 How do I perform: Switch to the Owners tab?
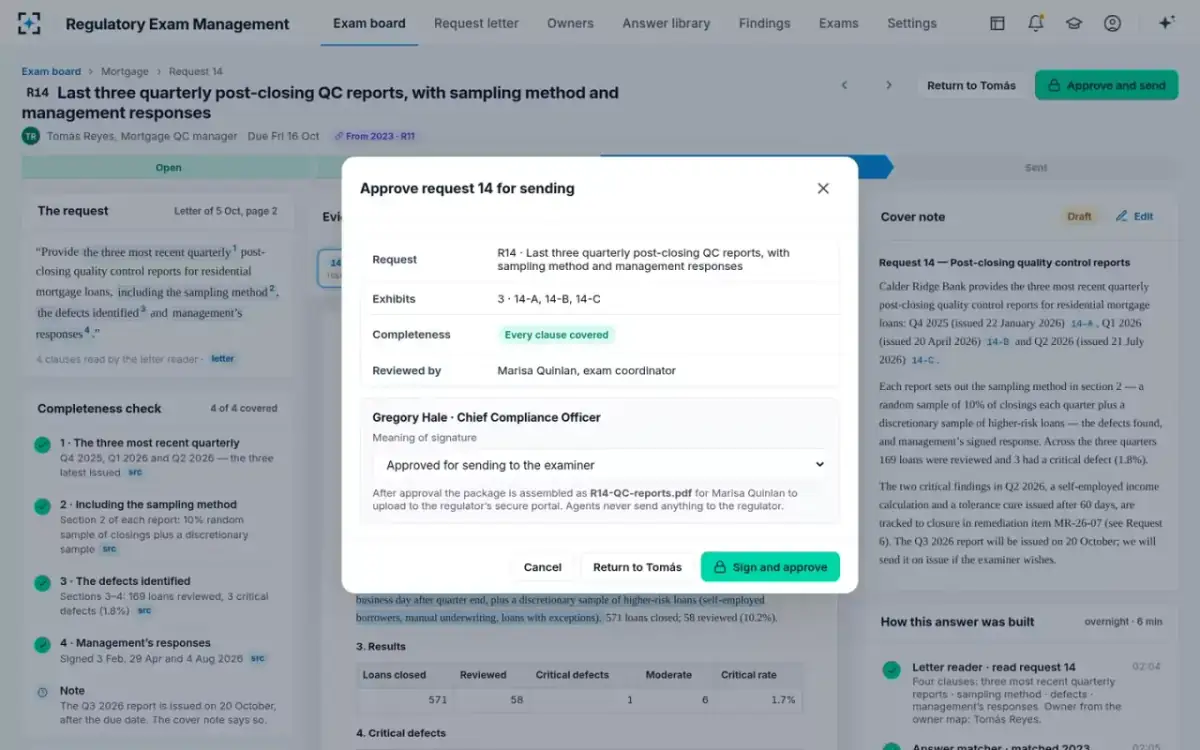coord(570,23)
